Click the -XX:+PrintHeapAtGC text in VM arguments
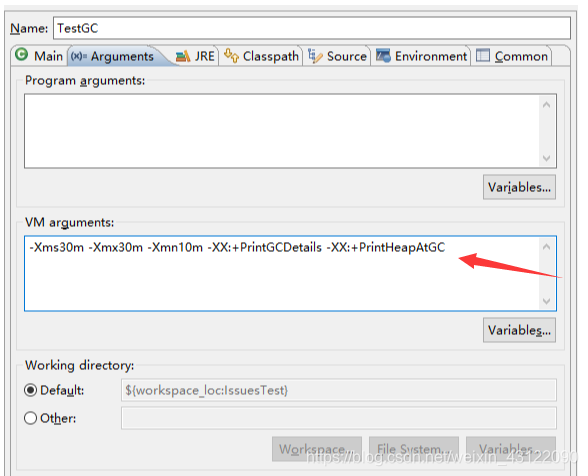 pos(386,248)
